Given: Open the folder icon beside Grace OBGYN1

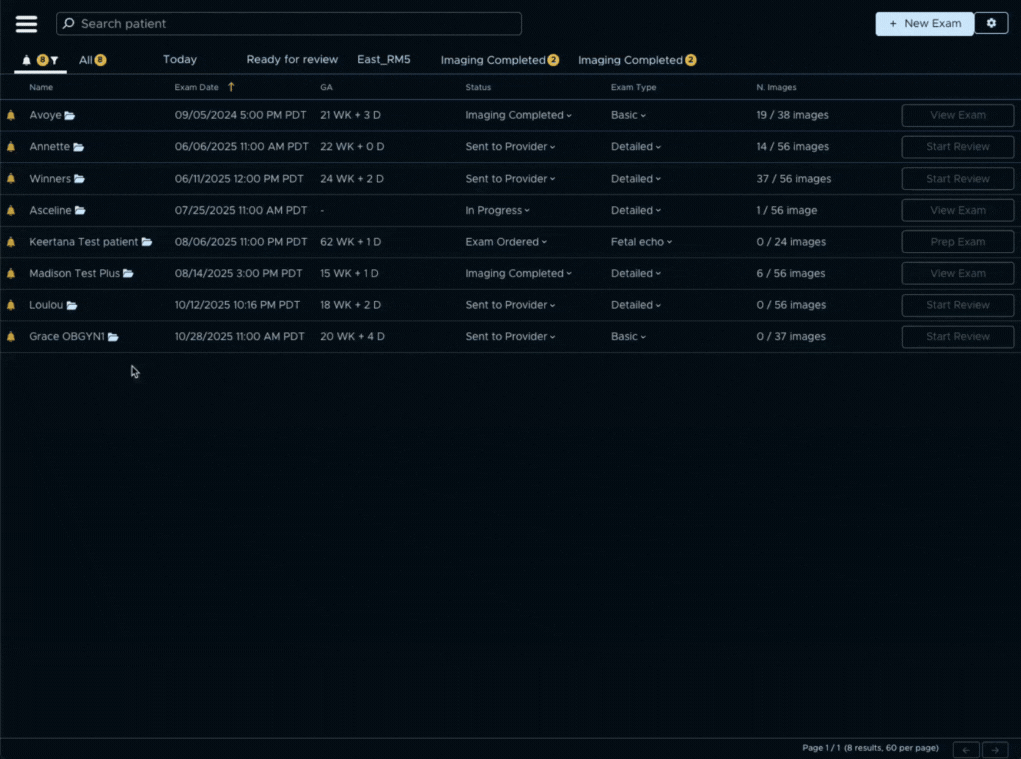Looking at the screenshot, I should click(114, 337).
